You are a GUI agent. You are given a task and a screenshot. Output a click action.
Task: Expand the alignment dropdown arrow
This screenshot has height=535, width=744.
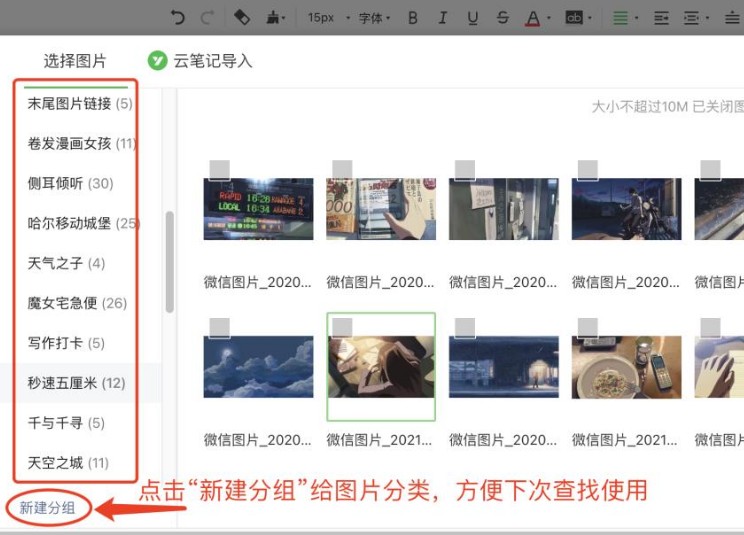(636, 18)
